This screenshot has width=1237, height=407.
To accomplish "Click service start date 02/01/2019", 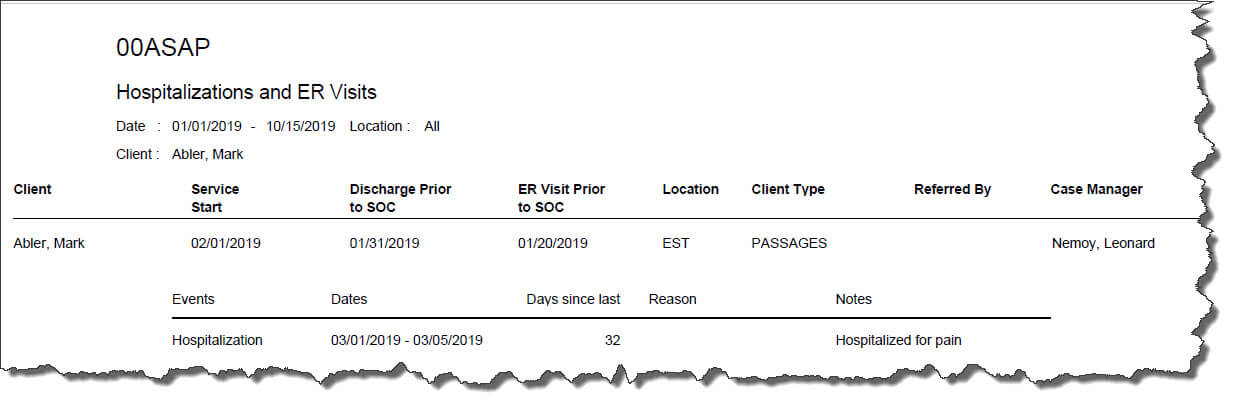I will point(226,243).
